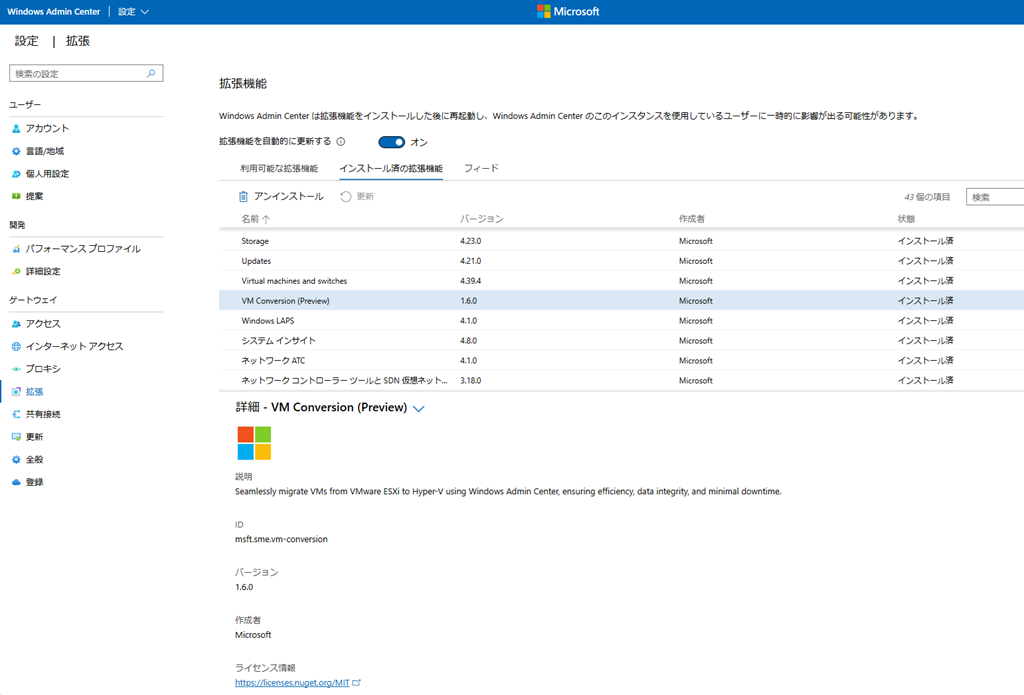This screenshot has width=1024, height=695.
Task: Switch to the 利用可能な拡張機能 tab
Action: click(x=279, y=168)
